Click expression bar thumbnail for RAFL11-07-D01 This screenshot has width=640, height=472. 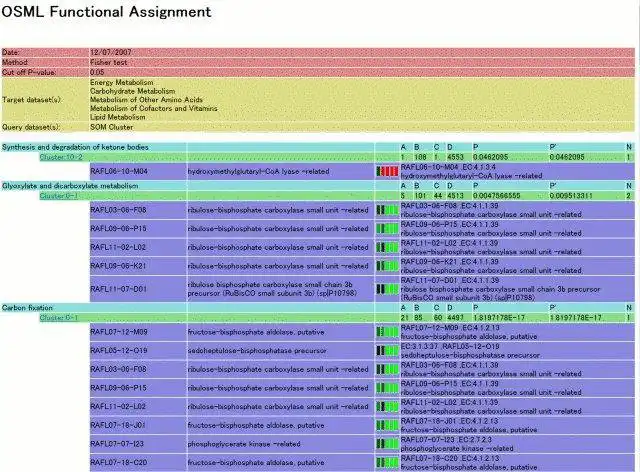(x=387, y=289)
